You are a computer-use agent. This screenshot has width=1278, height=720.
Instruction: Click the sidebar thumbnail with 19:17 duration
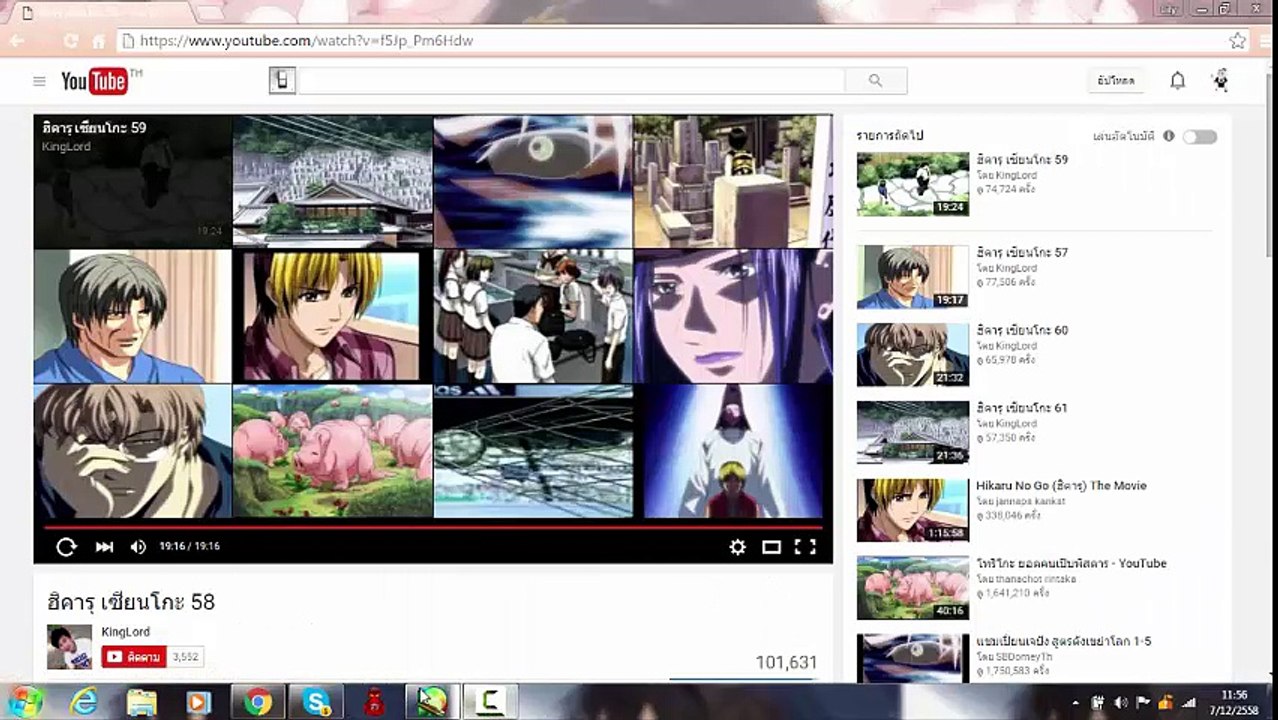[x=913, y=277]
